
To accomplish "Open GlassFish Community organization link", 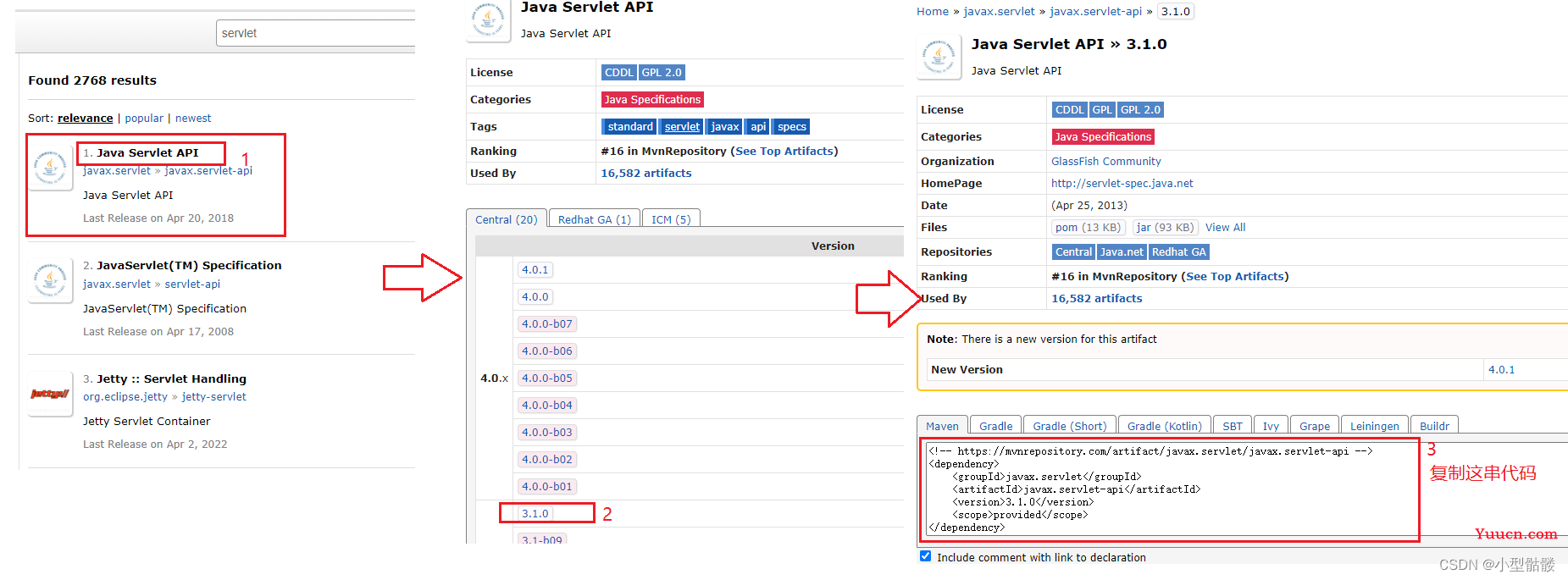I will (1106, 162).
